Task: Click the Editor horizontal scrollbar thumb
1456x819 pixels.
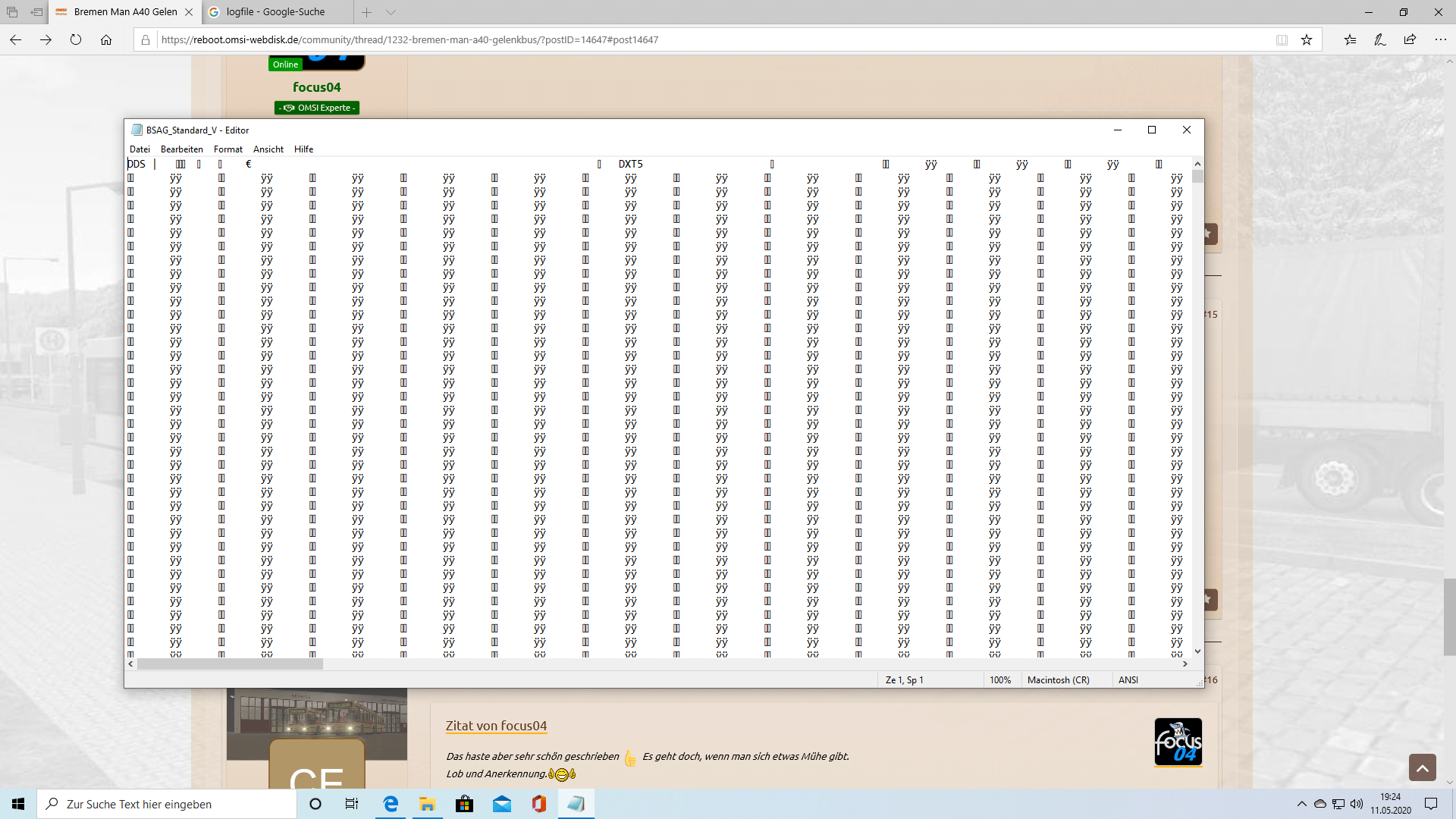Action: coord(230,664)
